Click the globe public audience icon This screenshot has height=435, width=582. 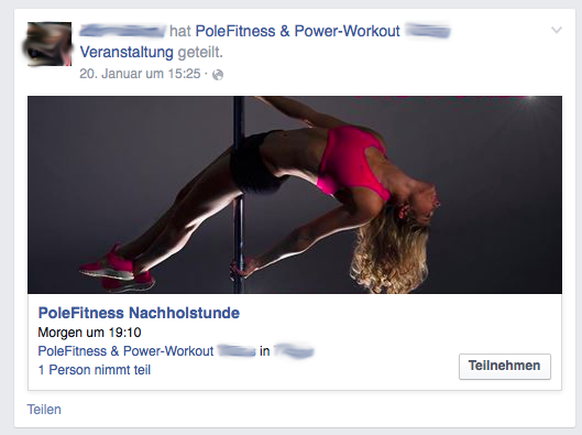point(218,75)
